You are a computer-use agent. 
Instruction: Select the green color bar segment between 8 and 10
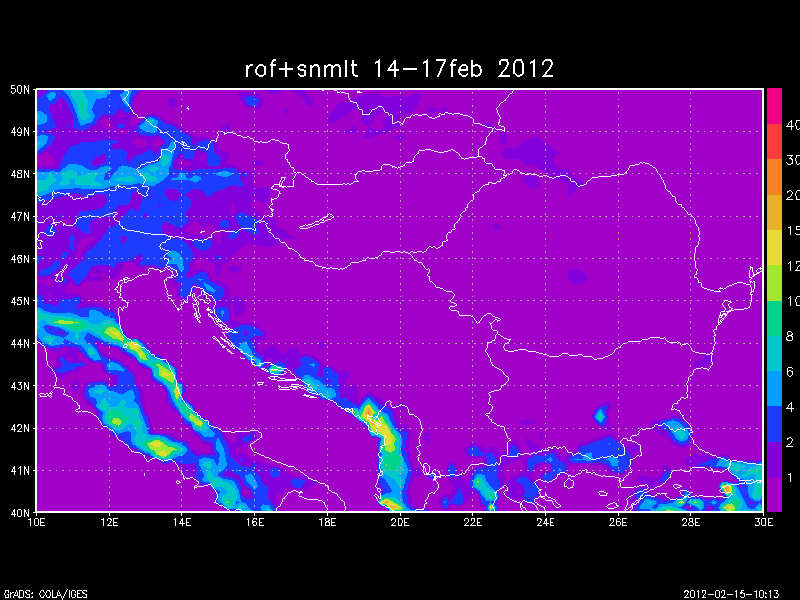(774, 318)
